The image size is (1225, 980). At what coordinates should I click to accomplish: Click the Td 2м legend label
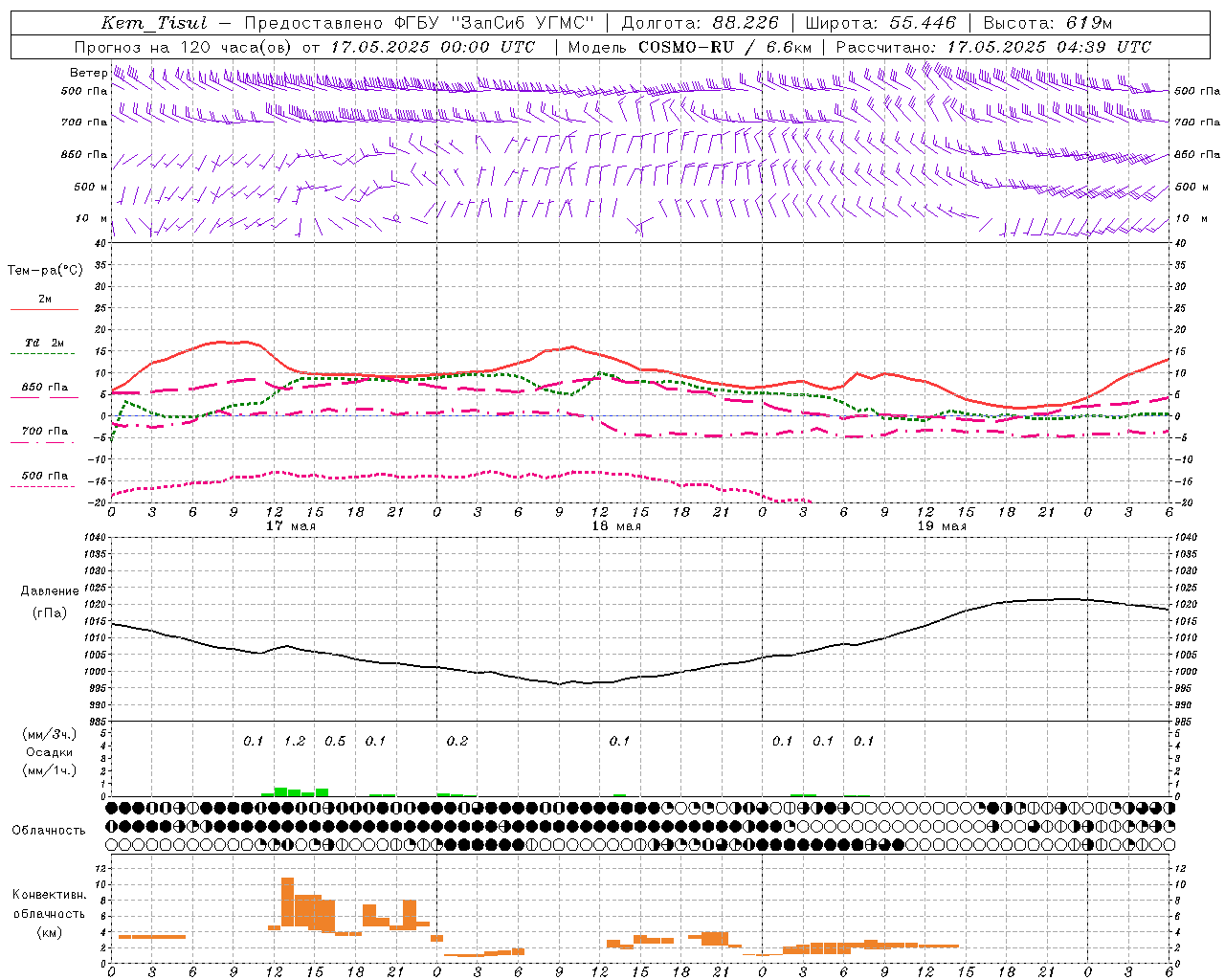[x=44, y=343]
